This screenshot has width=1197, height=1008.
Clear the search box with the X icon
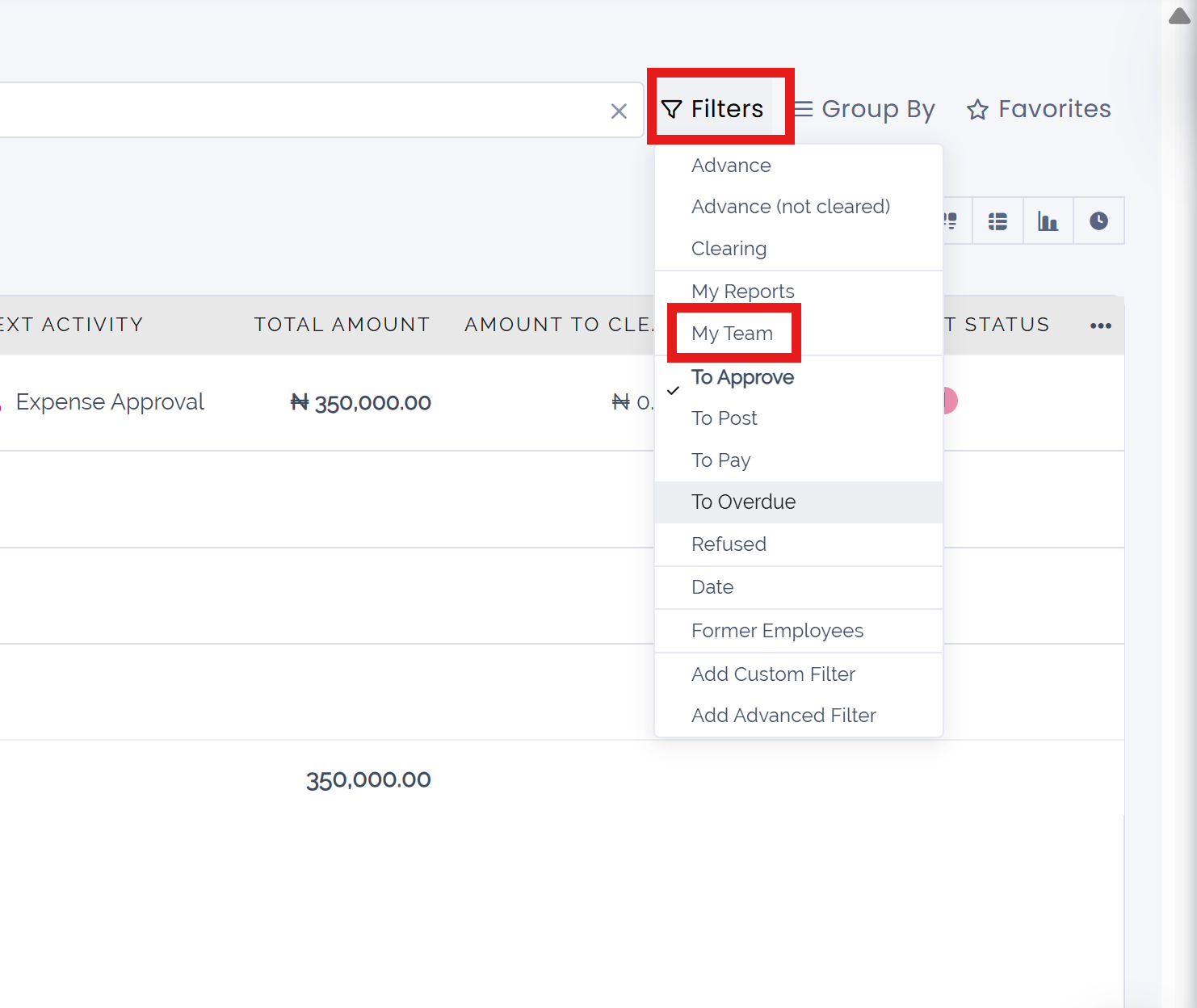click(x=619, y=111)
